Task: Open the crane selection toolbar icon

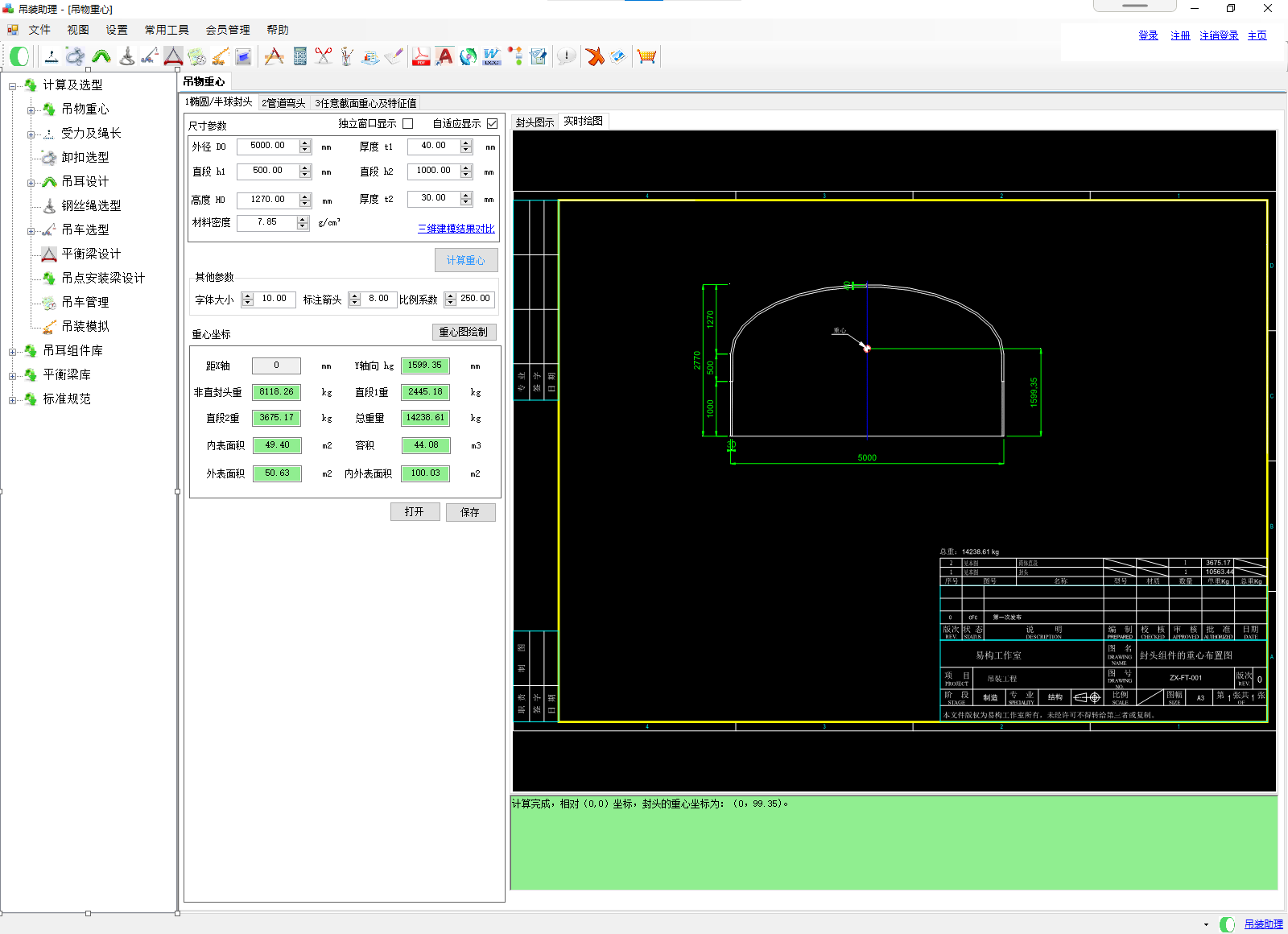Action: (x=149, y=56)
